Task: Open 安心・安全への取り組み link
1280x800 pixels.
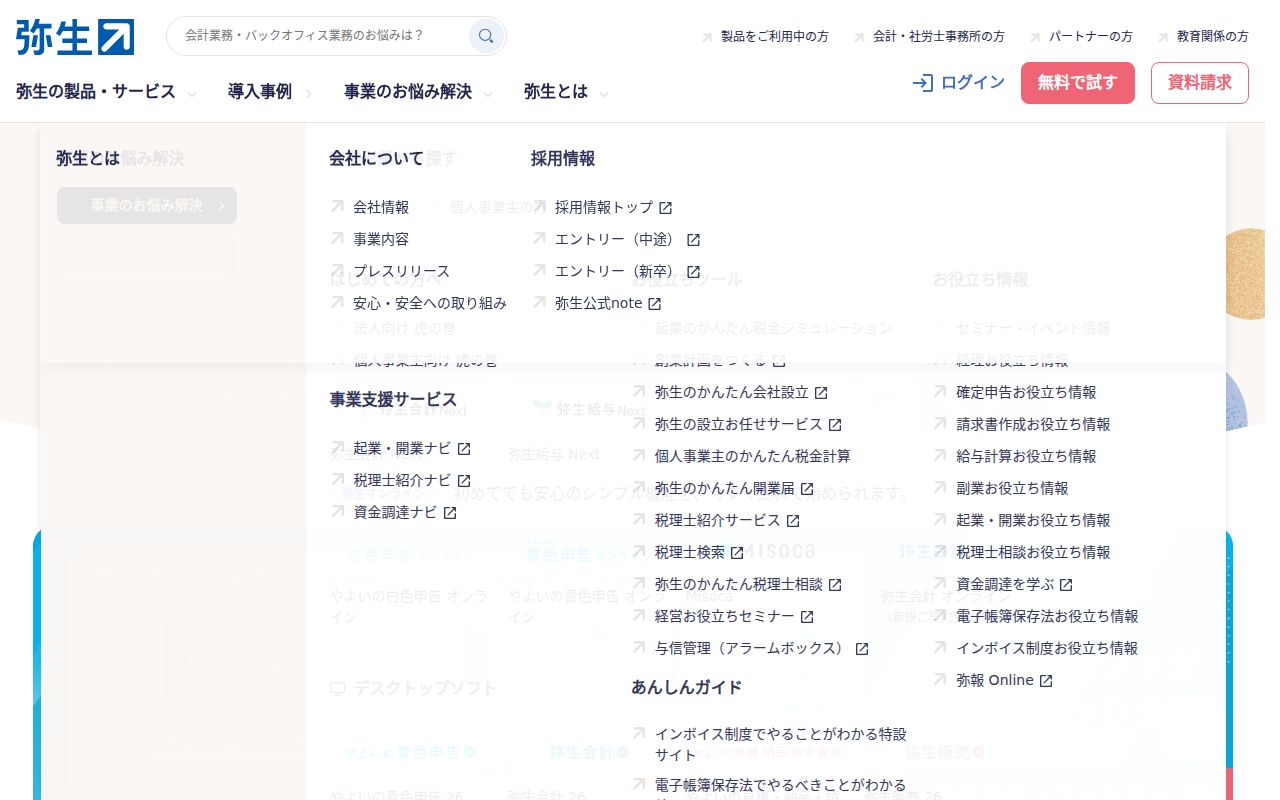Action: pyautogui.click(x=430, y=304)
